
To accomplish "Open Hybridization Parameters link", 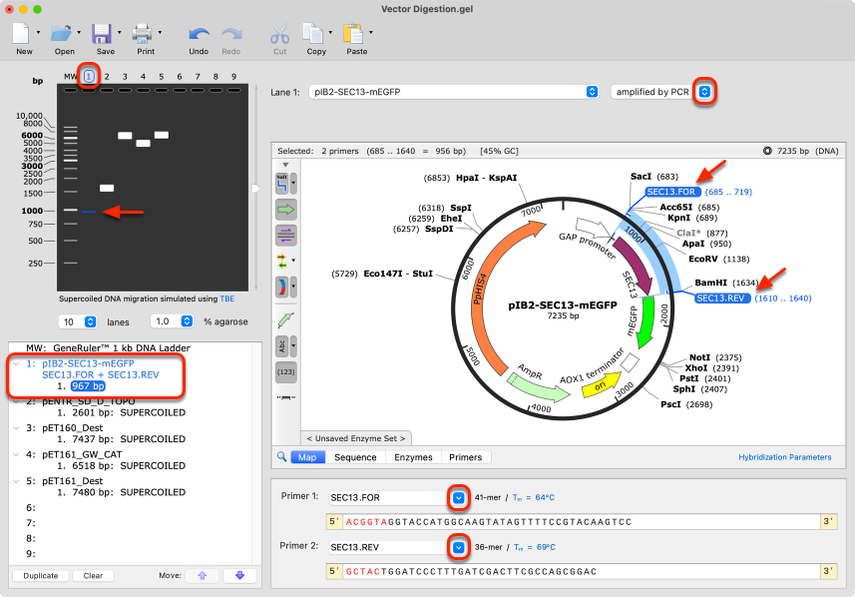I will click(785, 457).
